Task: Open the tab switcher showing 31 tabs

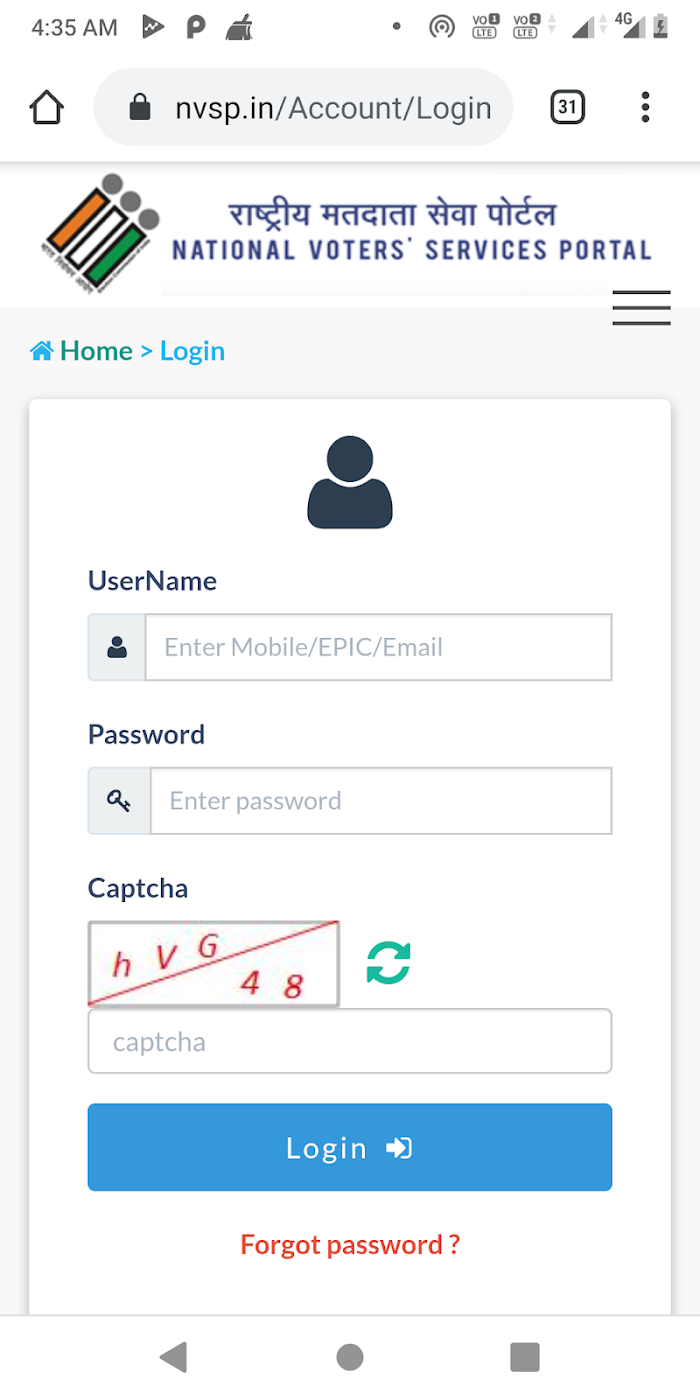Action: [567, 107]
